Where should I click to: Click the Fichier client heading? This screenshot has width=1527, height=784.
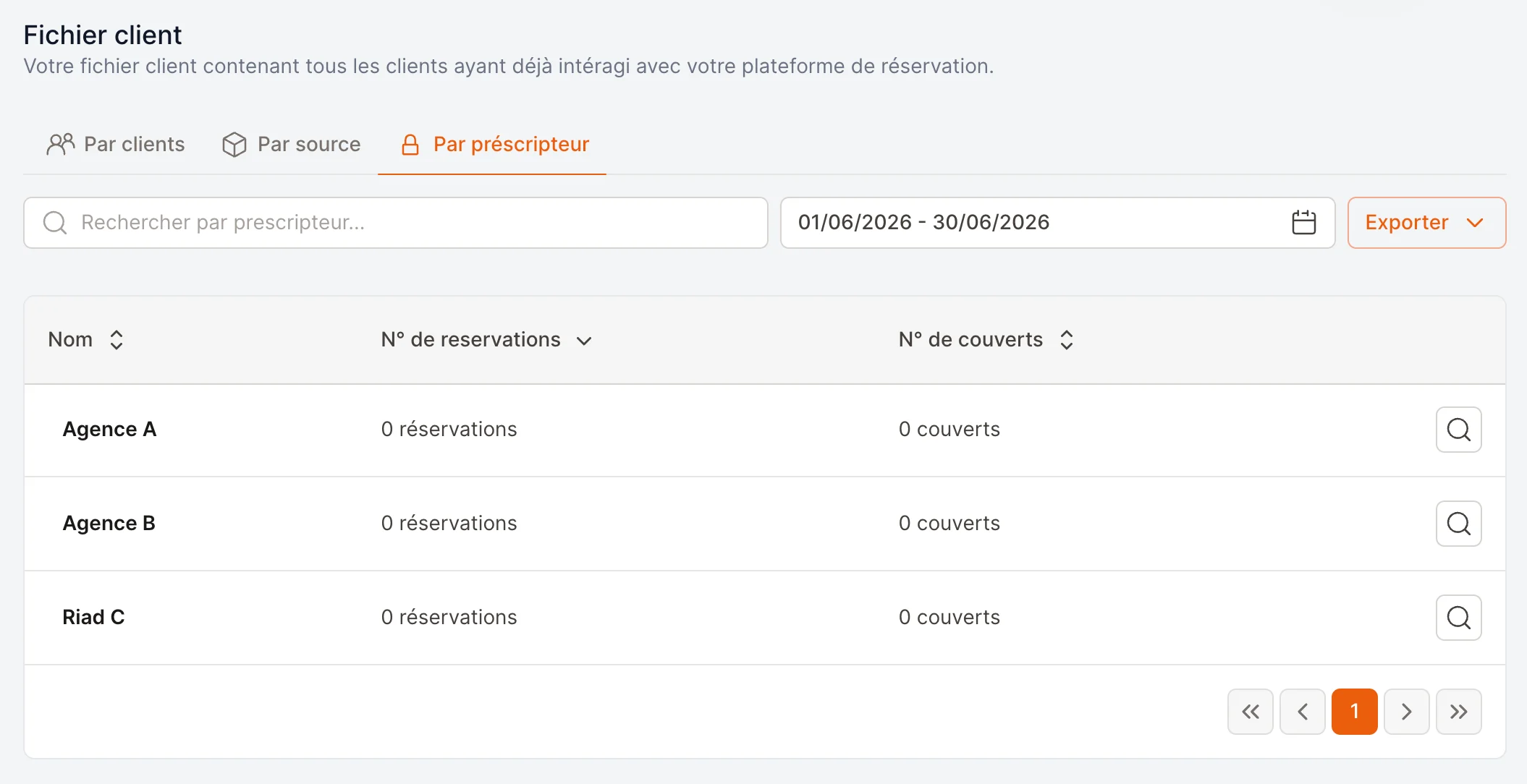[x=103, y=35]
